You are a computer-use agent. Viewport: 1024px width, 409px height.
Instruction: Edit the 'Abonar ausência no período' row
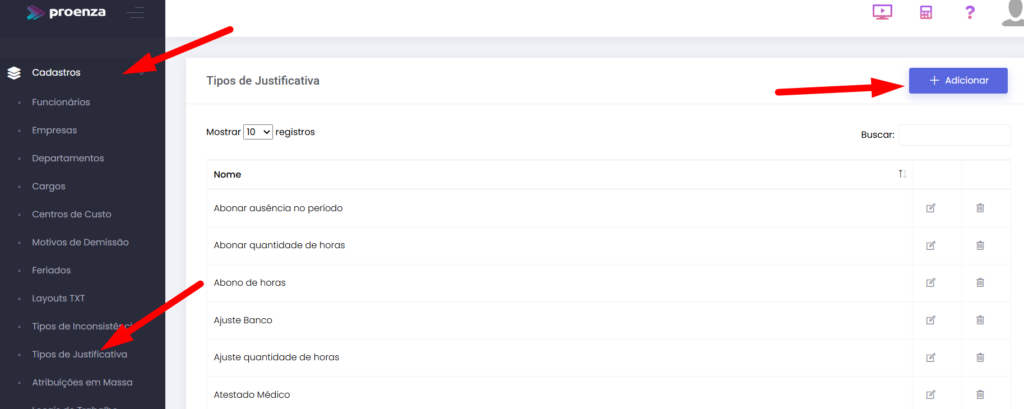pos(931,208)
